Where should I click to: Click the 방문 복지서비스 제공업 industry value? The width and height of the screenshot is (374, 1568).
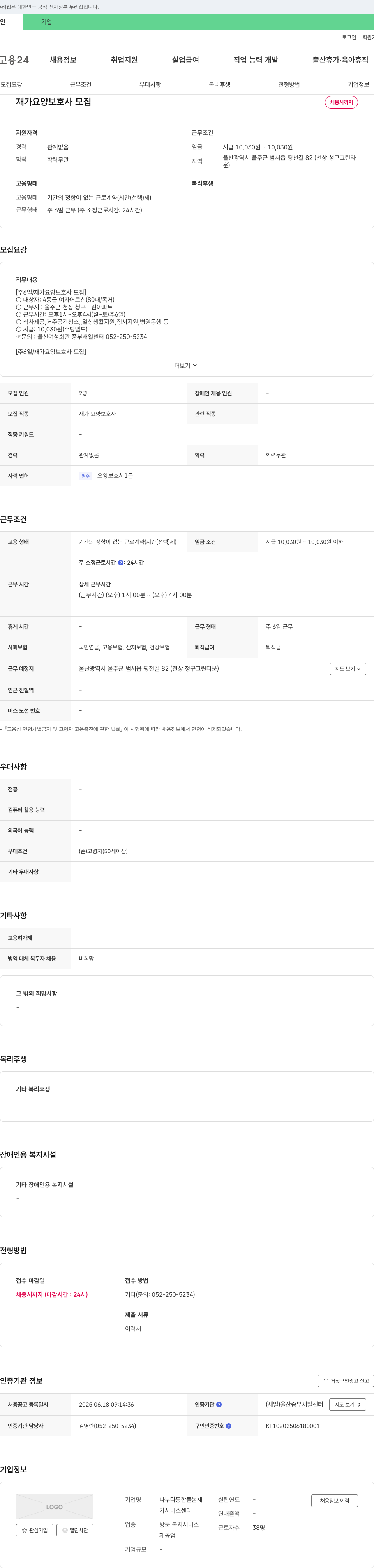click(x=179, y=1529)
